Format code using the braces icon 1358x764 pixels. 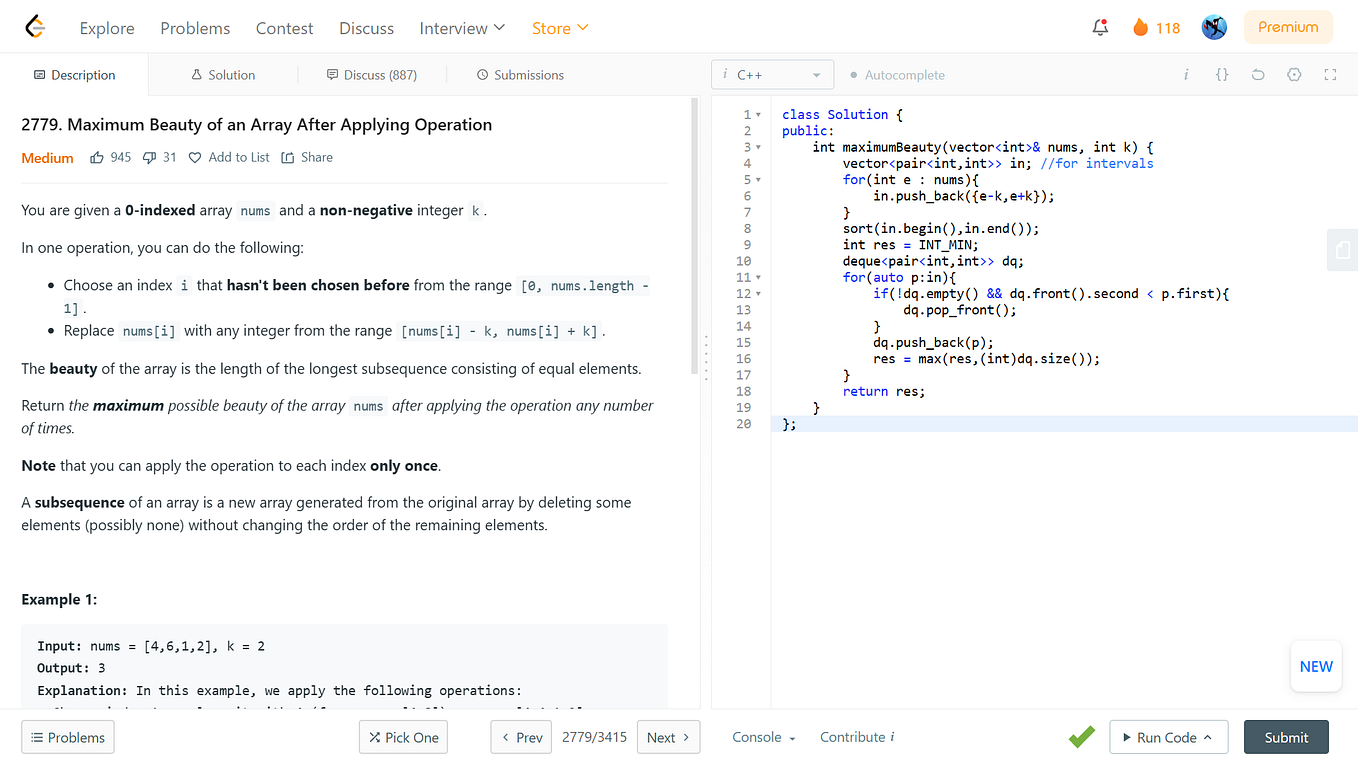click(x=1221, y=74)
